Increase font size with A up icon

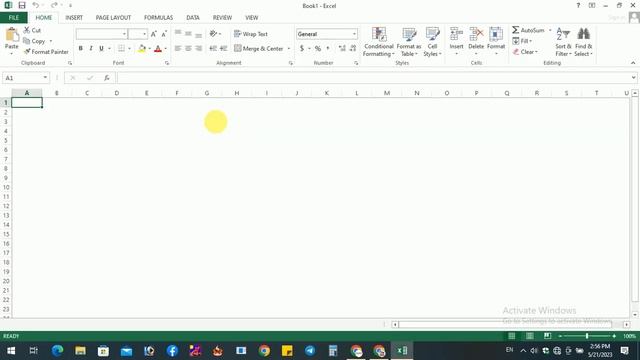[x=153, y=34]
